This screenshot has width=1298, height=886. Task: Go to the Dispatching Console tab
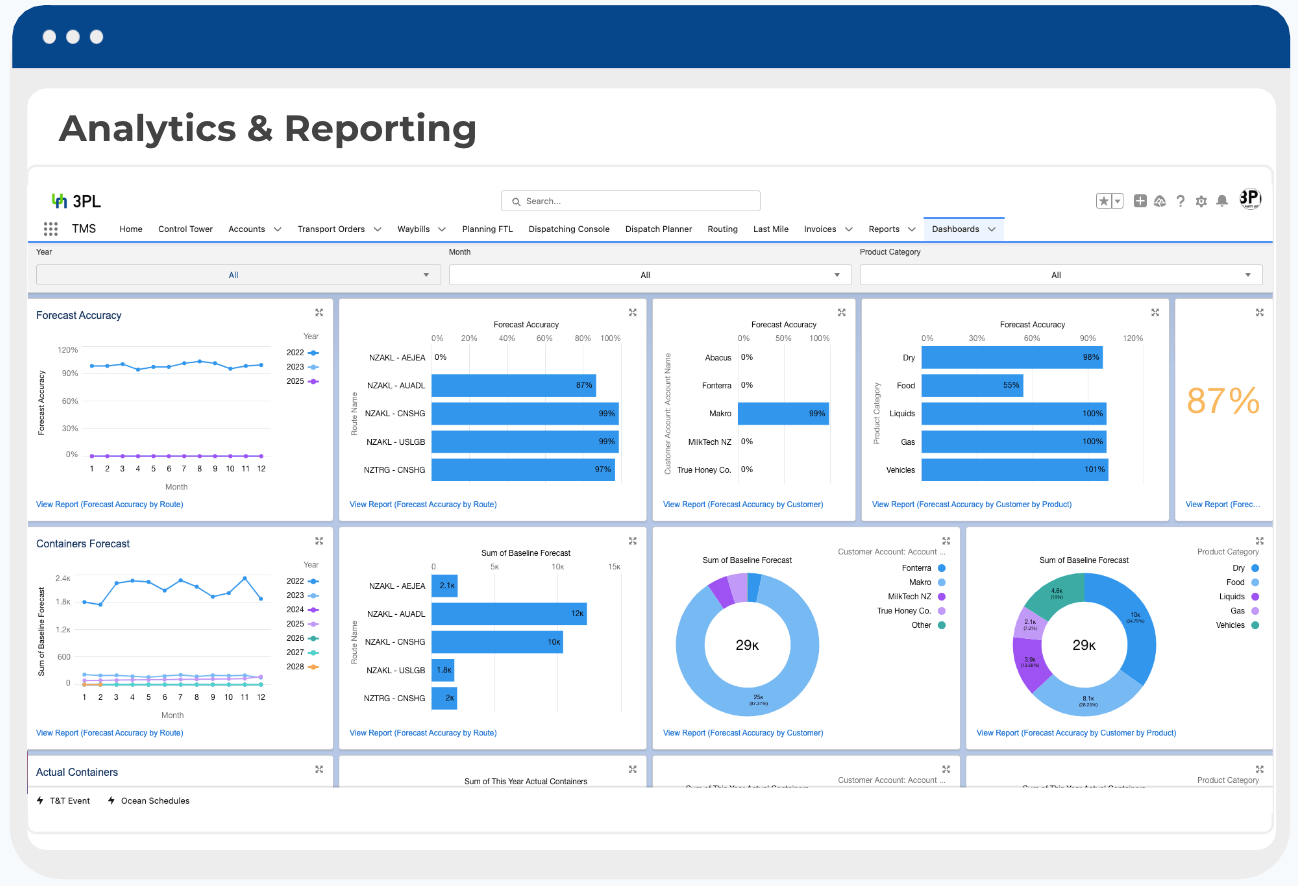(x=568, y=229)
